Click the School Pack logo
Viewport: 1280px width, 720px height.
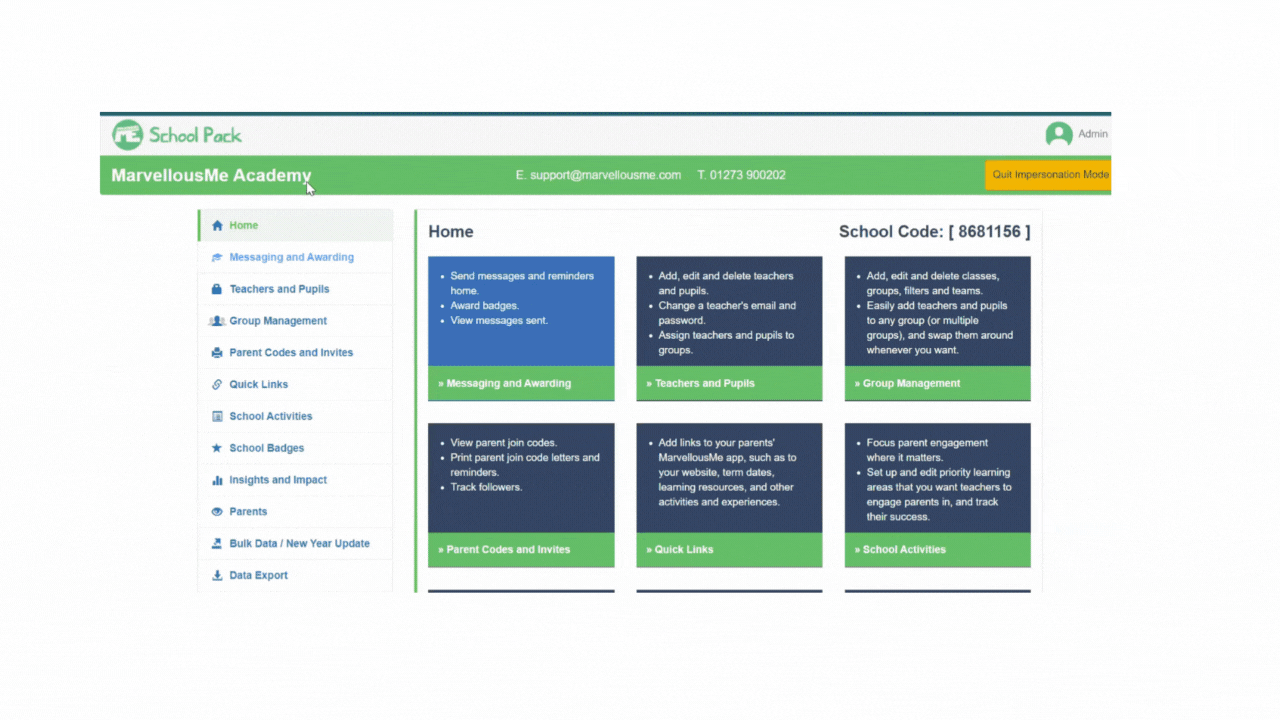[x=177, y=135]
